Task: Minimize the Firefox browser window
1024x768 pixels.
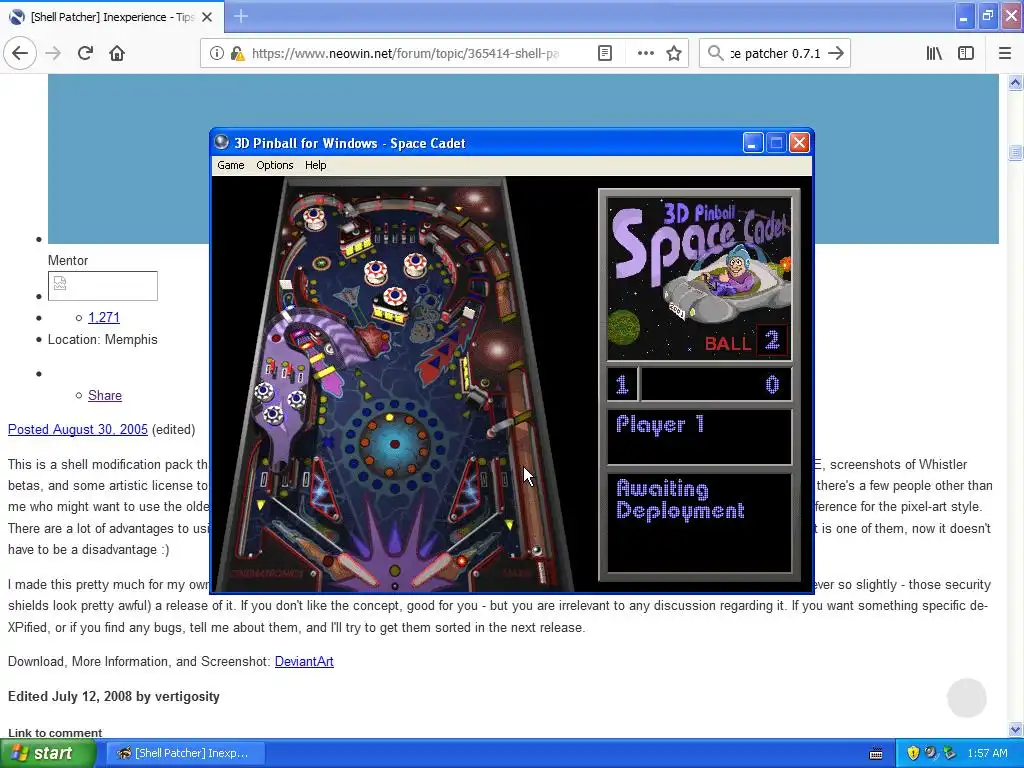Action: click(964, 17)
